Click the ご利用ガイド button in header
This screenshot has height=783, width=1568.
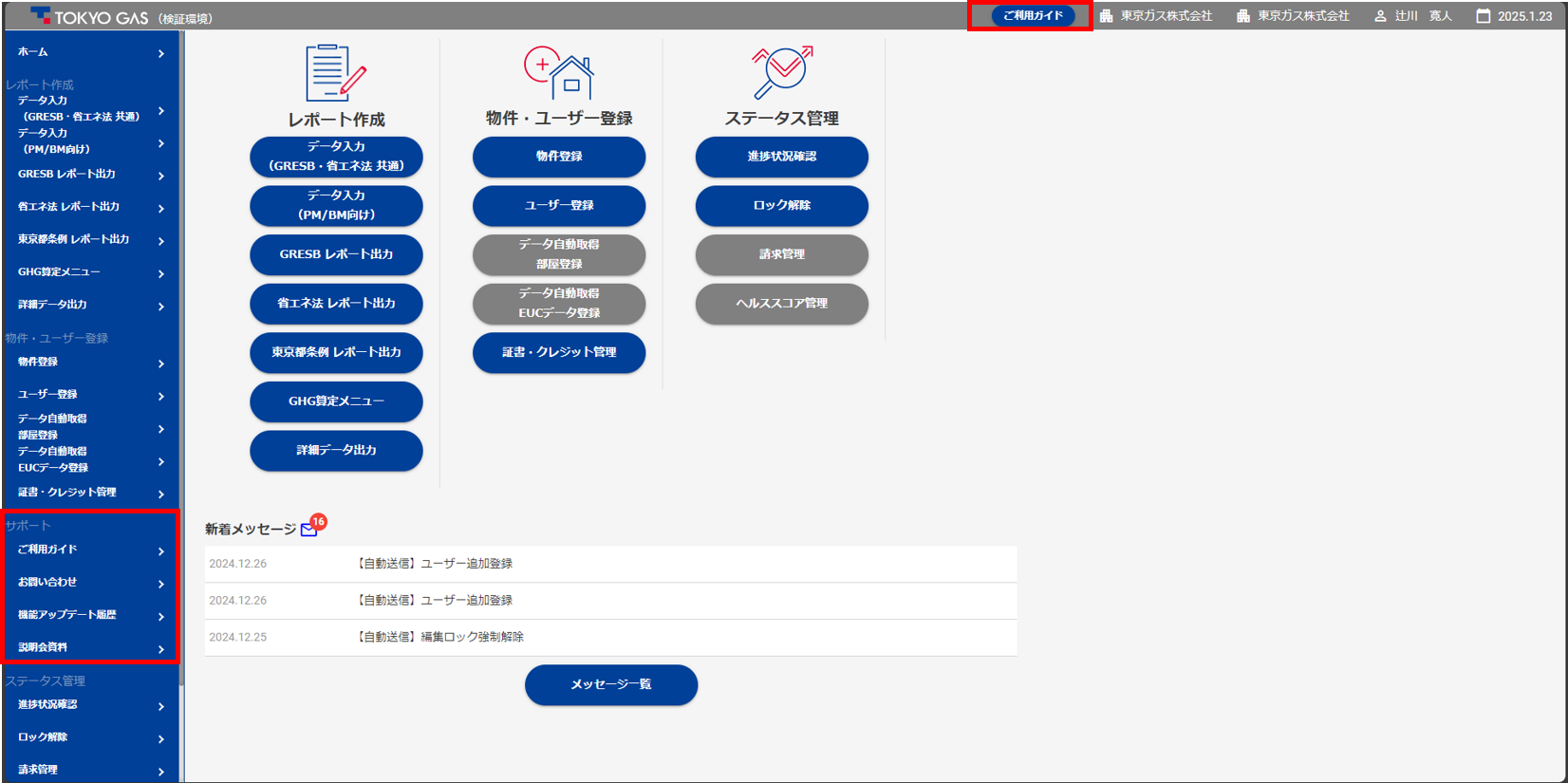1033,16
